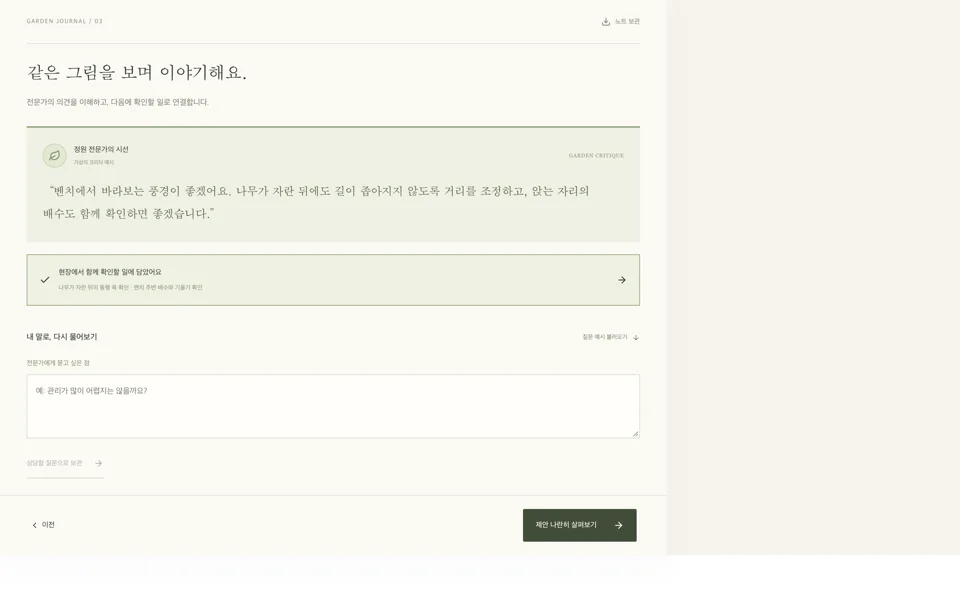Go back with the 이전 button

click(43, 525)
